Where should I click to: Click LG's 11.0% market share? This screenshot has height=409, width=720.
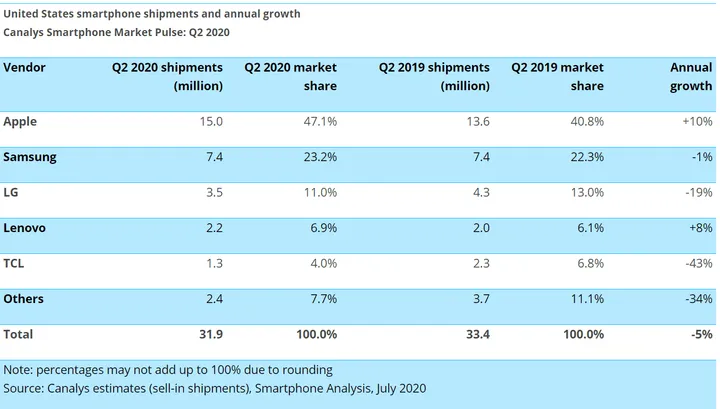(320, 192)
